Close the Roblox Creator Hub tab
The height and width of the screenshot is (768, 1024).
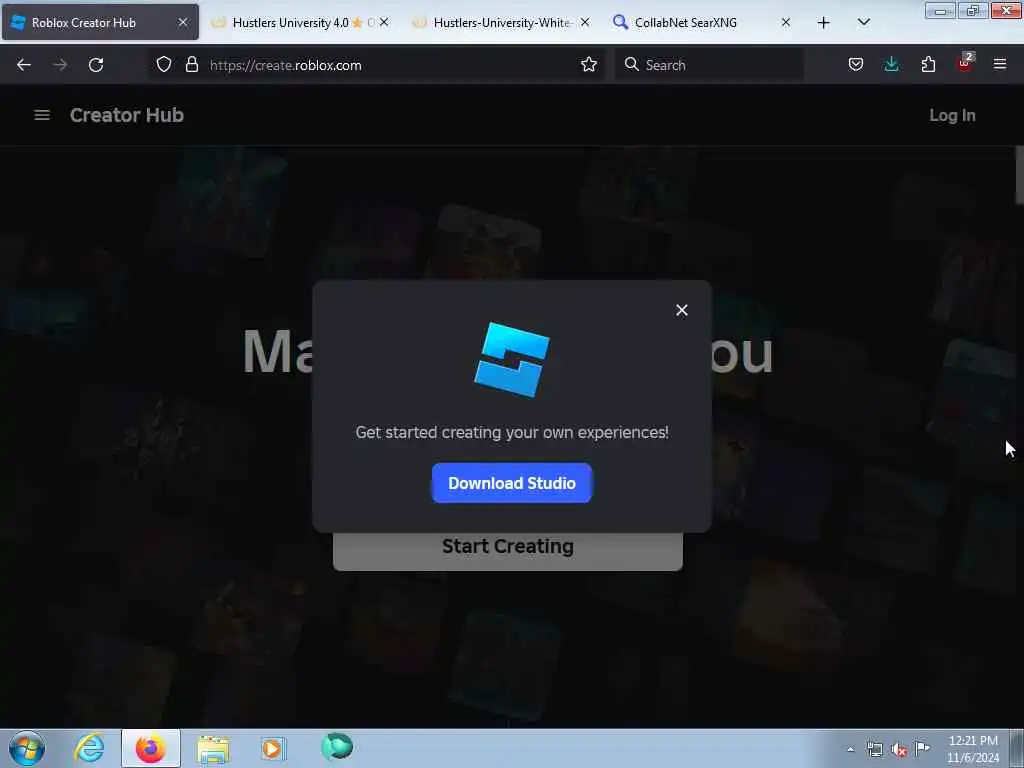point(183,22)
